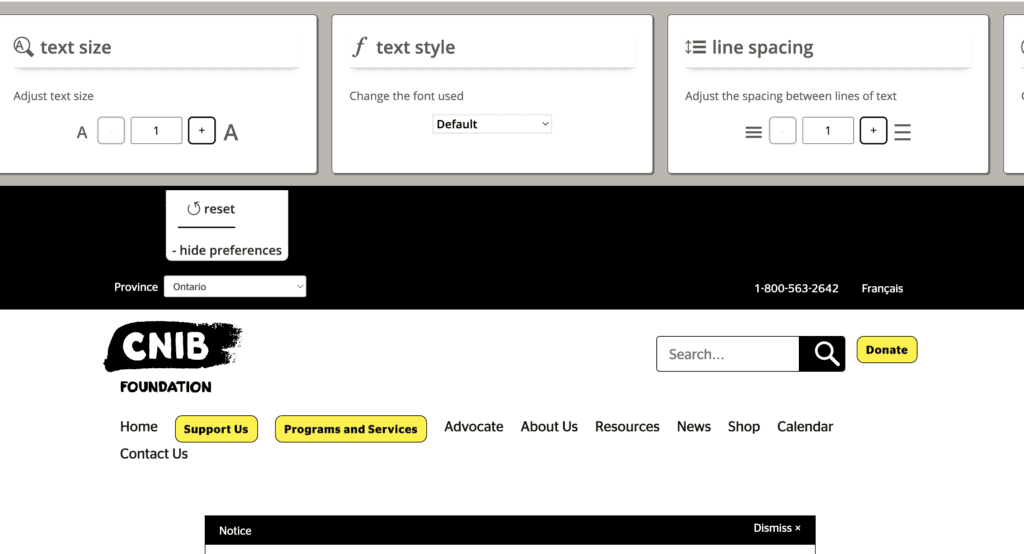Increase text size with plus button
This screenshot has width=1024, height=554.
pos(201,131)
